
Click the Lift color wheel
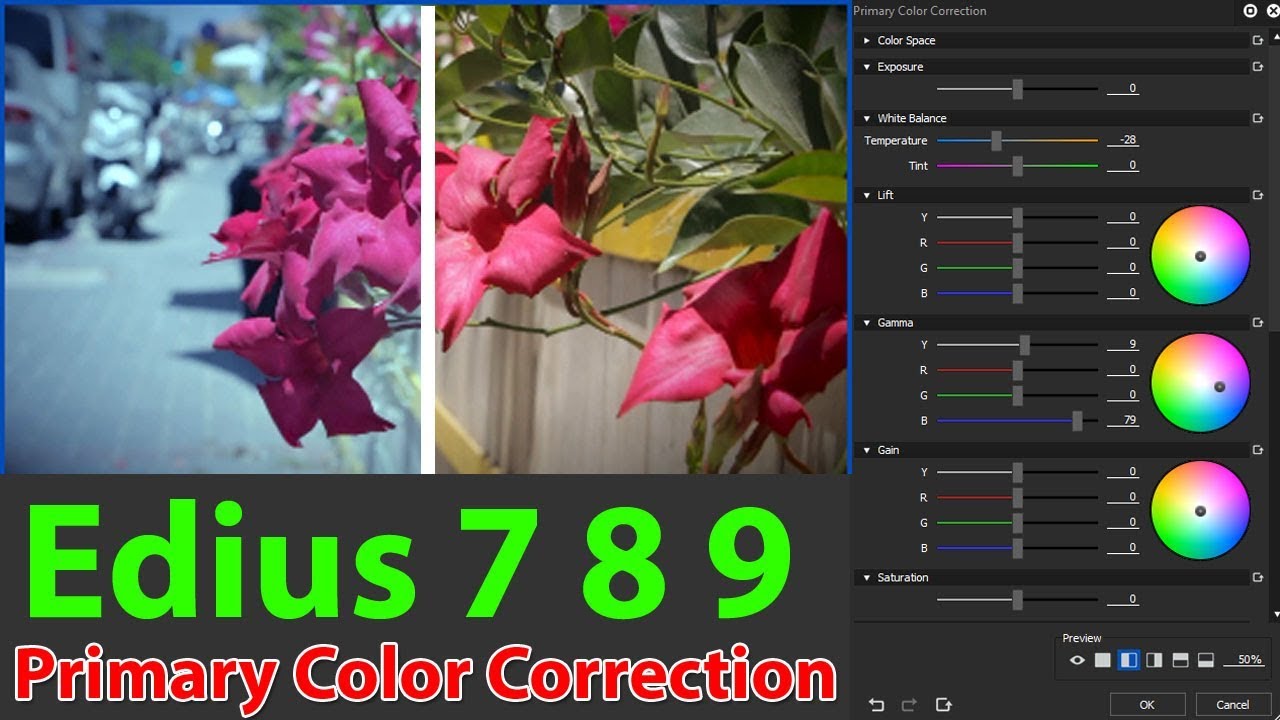coord(1200,255)
